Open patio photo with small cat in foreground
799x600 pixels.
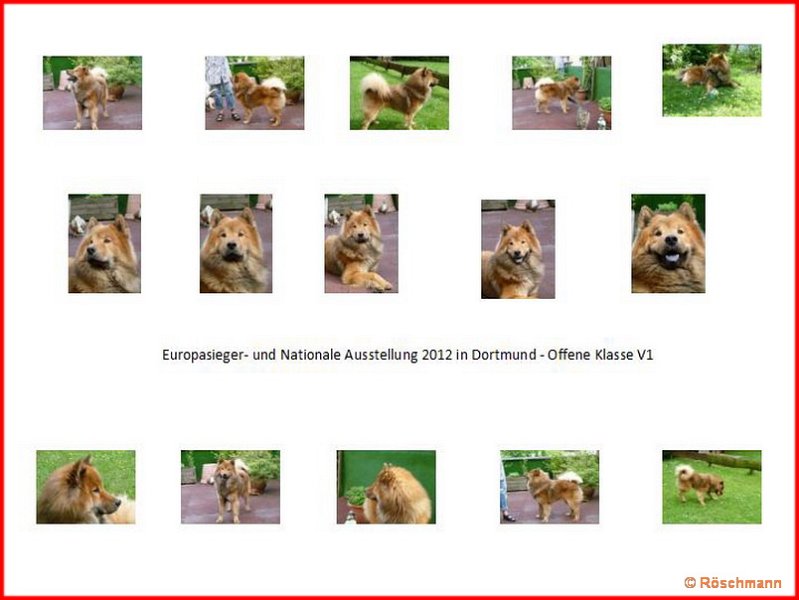coord(562,93)
